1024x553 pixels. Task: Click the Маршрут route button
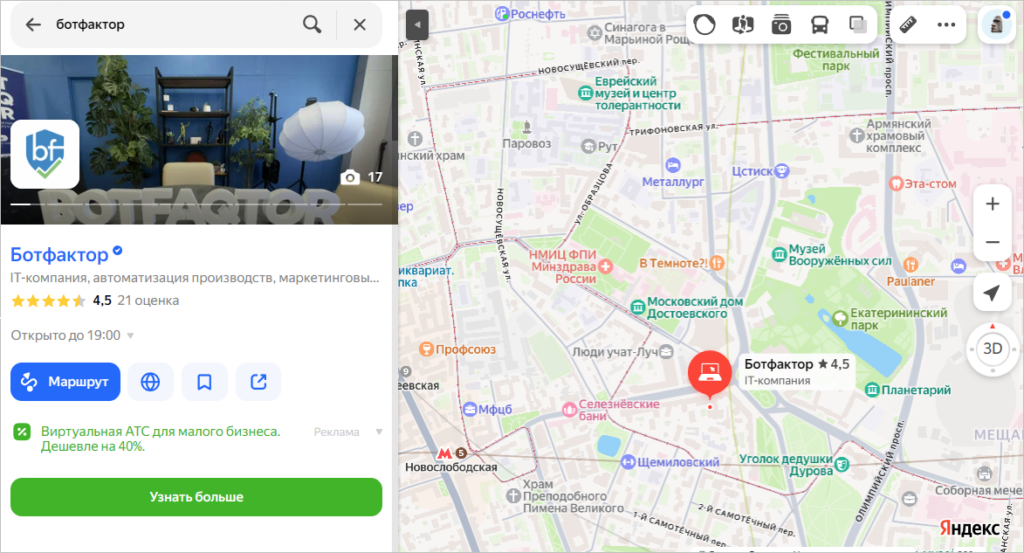pyautogui.click(x=65, y=381)
